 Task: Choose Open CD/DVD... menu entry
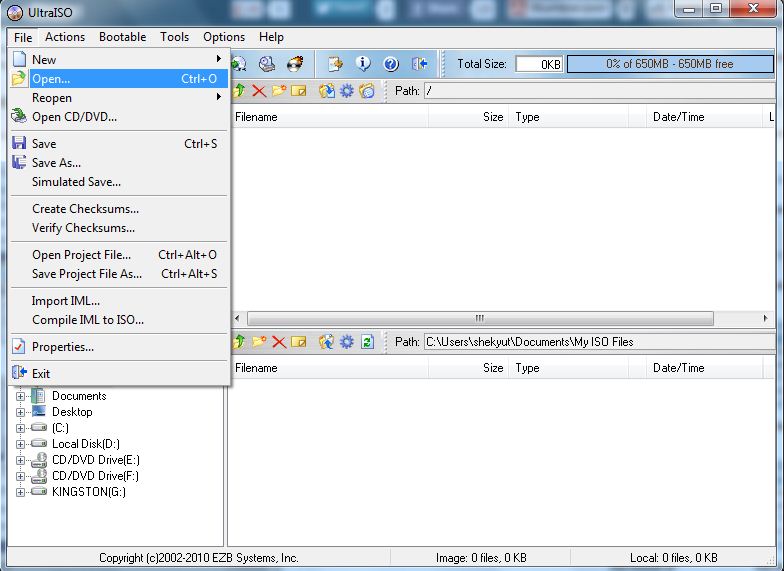pyautogui.click(x=119, y=116)
